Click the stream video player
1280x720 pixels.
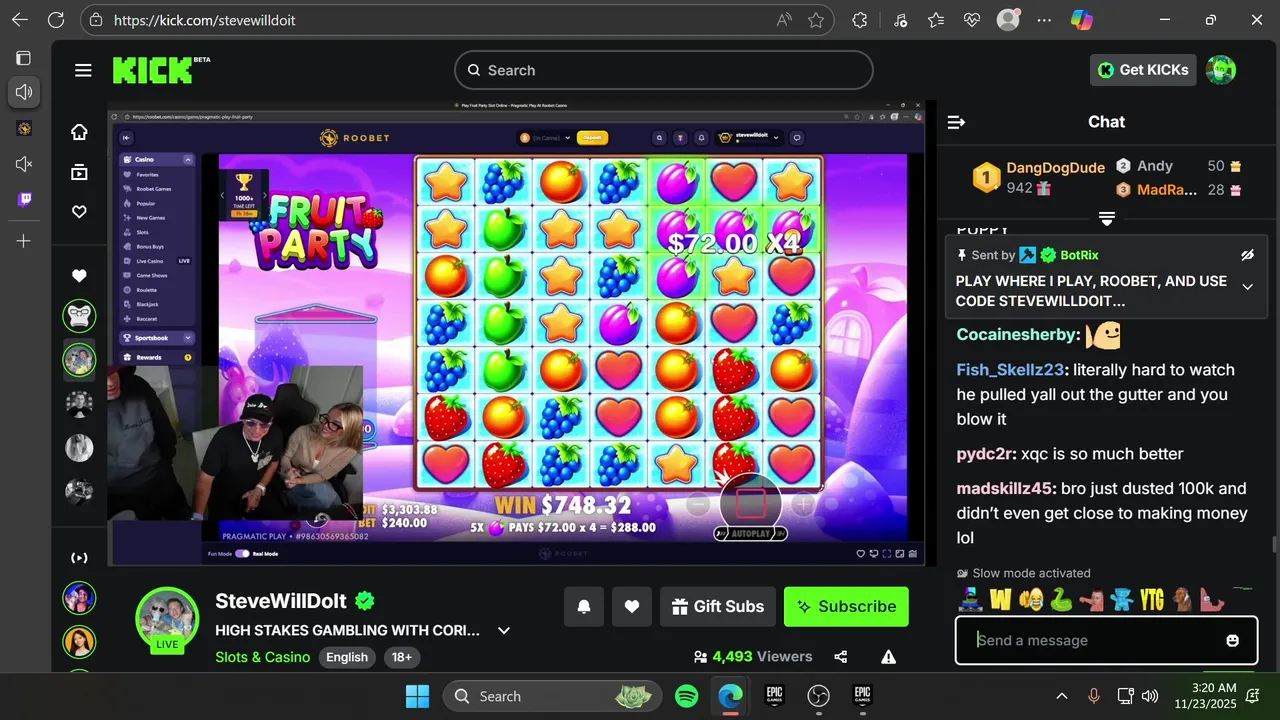tap(516, 333)
